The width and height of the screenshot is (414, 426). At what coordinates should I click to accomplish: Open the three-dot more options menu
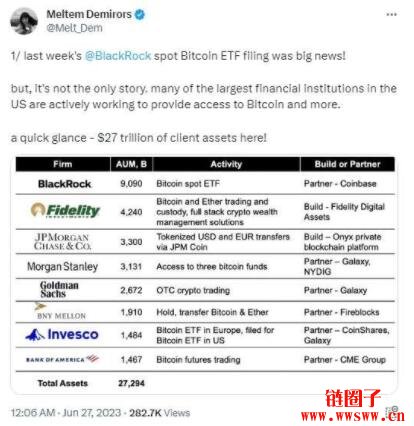(x=391, y=15)
